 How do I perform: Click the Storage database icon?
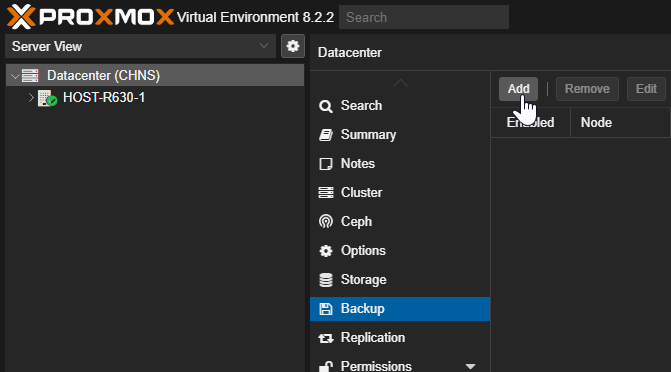point(326,280)
